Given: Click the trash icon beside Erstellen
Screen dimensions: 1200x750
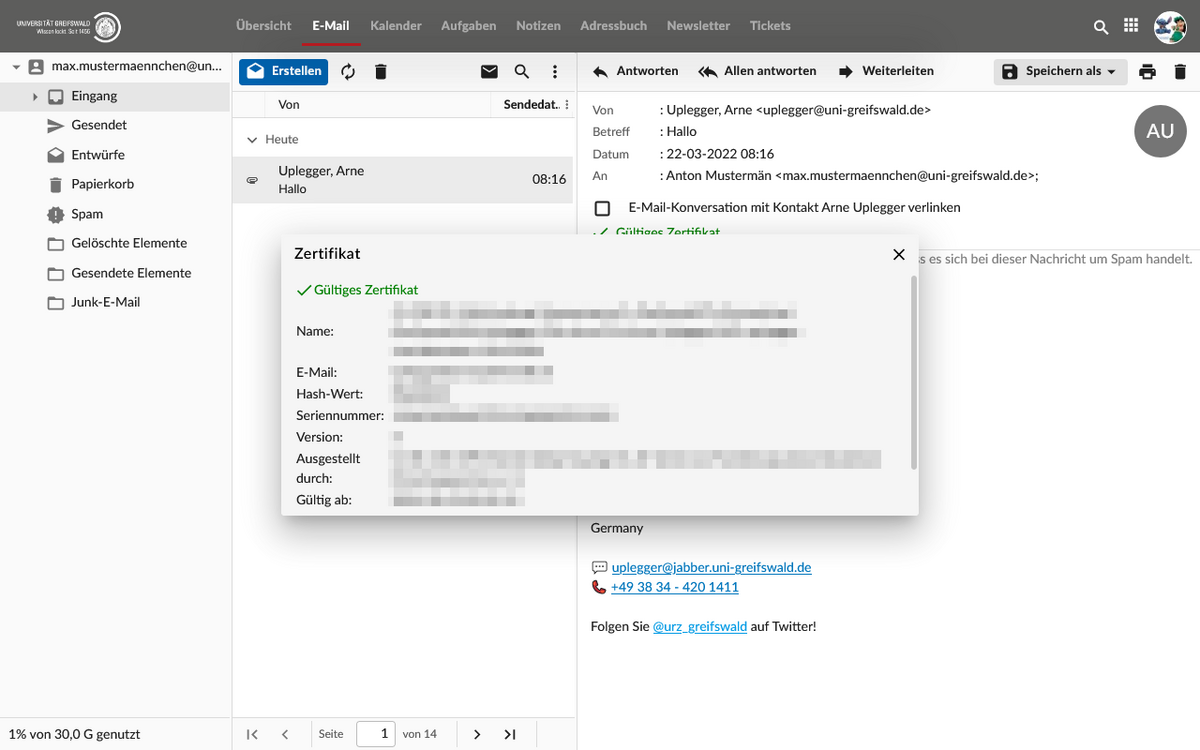Looking at the screenshot, I should pyautogui.click(x=380, y=72).
